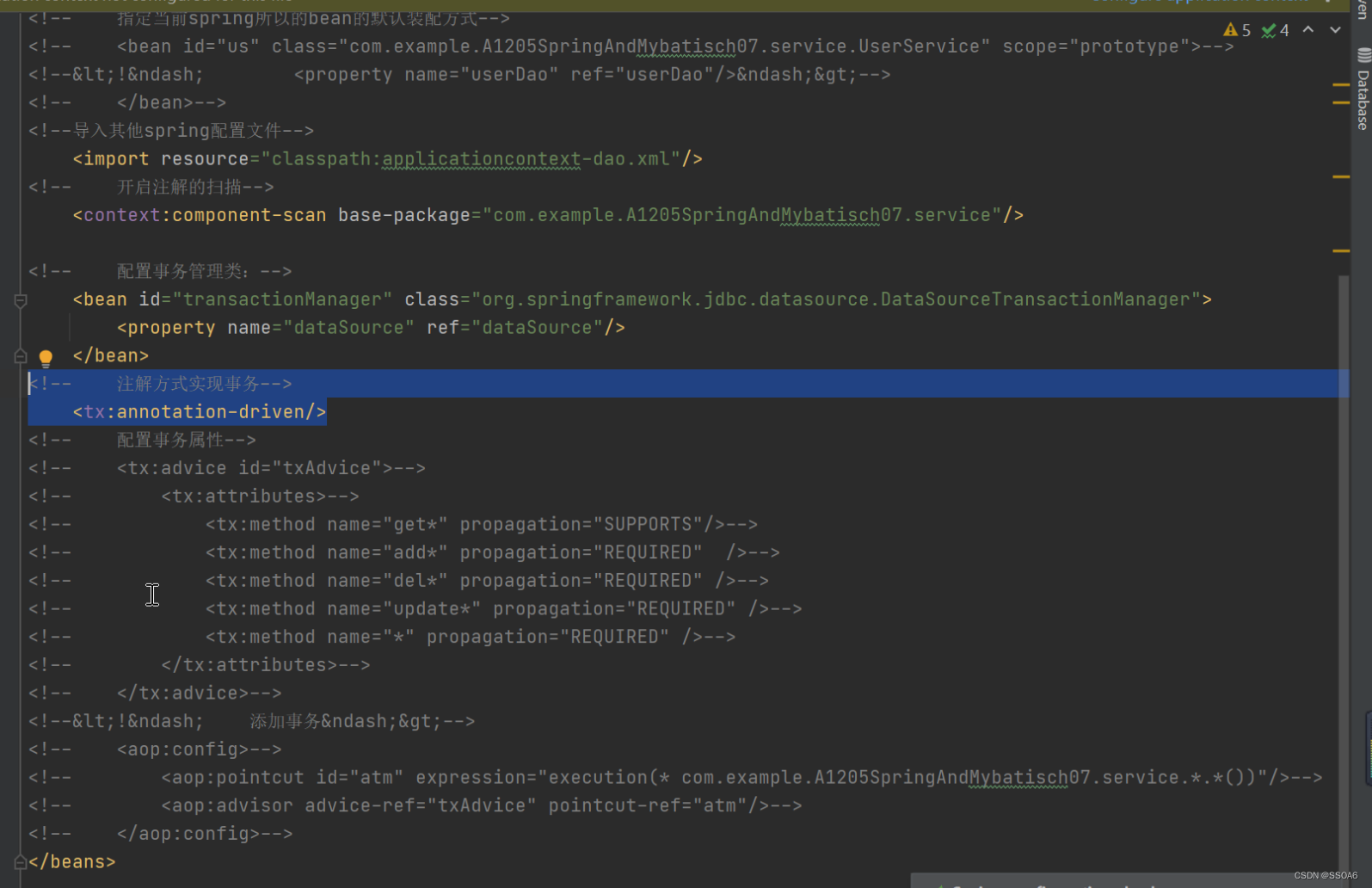Click the commented </tx:attributes> closing line
This screenshot has height=888, width=1372.
[200, 665]
